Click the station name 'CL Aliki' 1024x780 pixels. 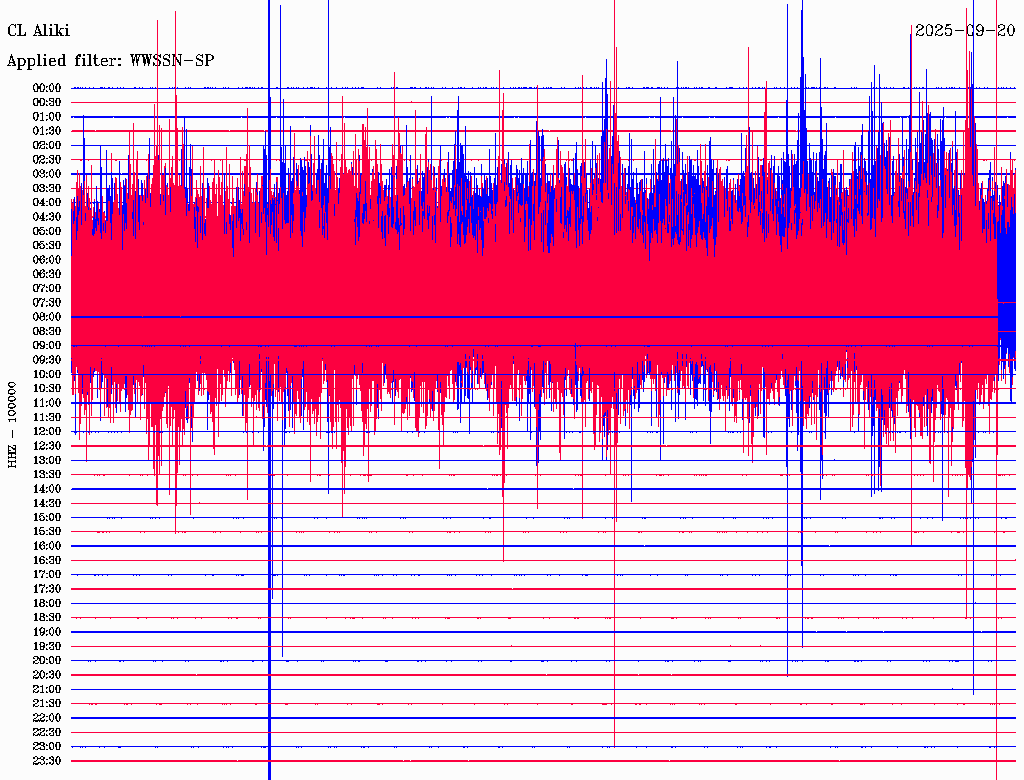[x=39, y=31]
